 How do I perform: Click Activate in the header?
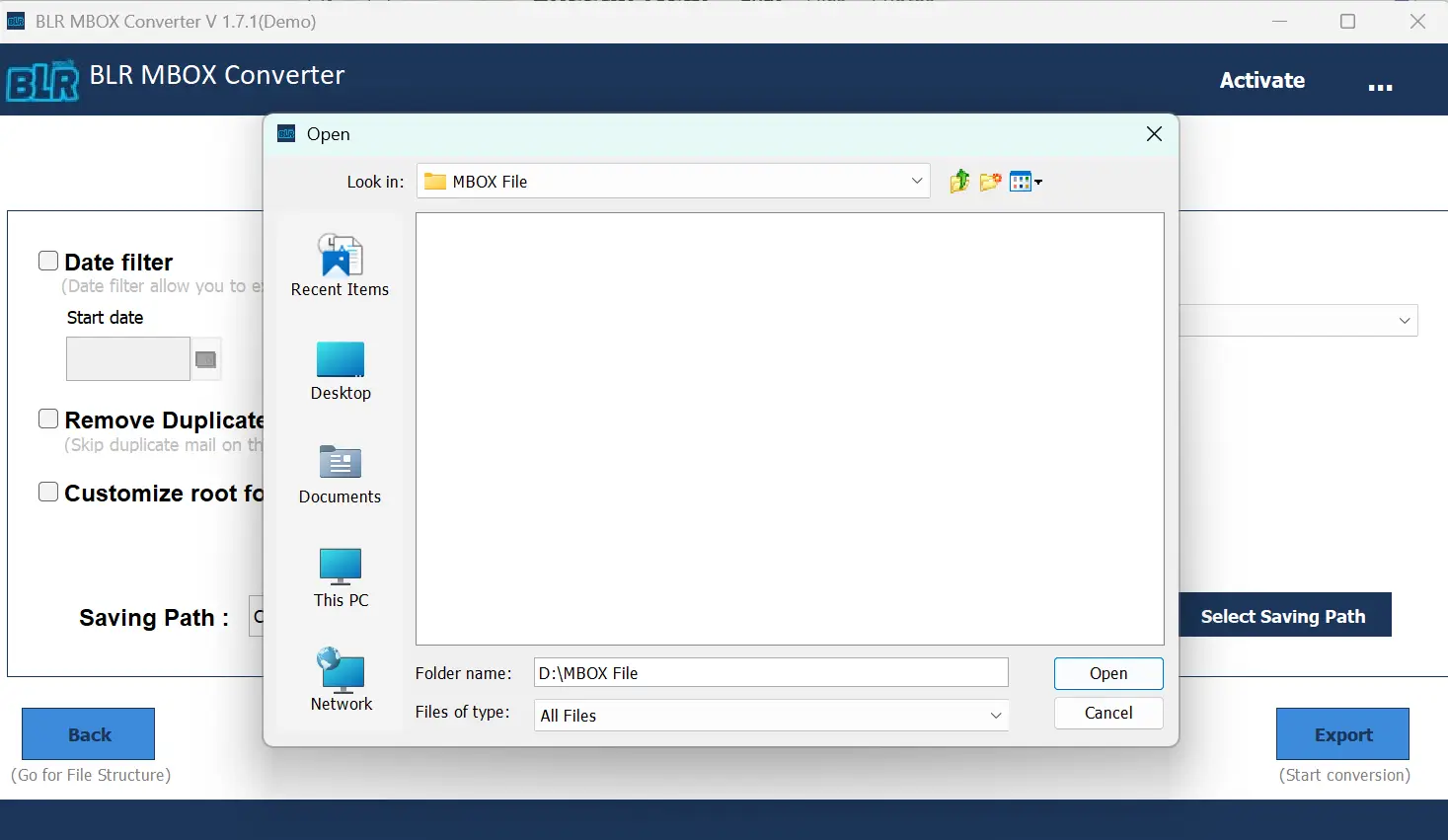tap(1261, 80)
